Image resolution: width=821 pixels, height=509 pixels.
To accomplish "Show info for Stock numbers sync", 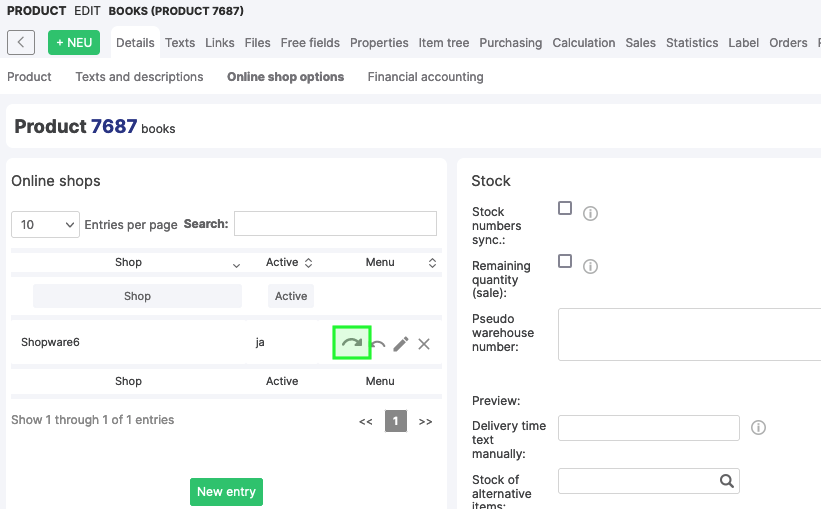I will tap(590, 213).
